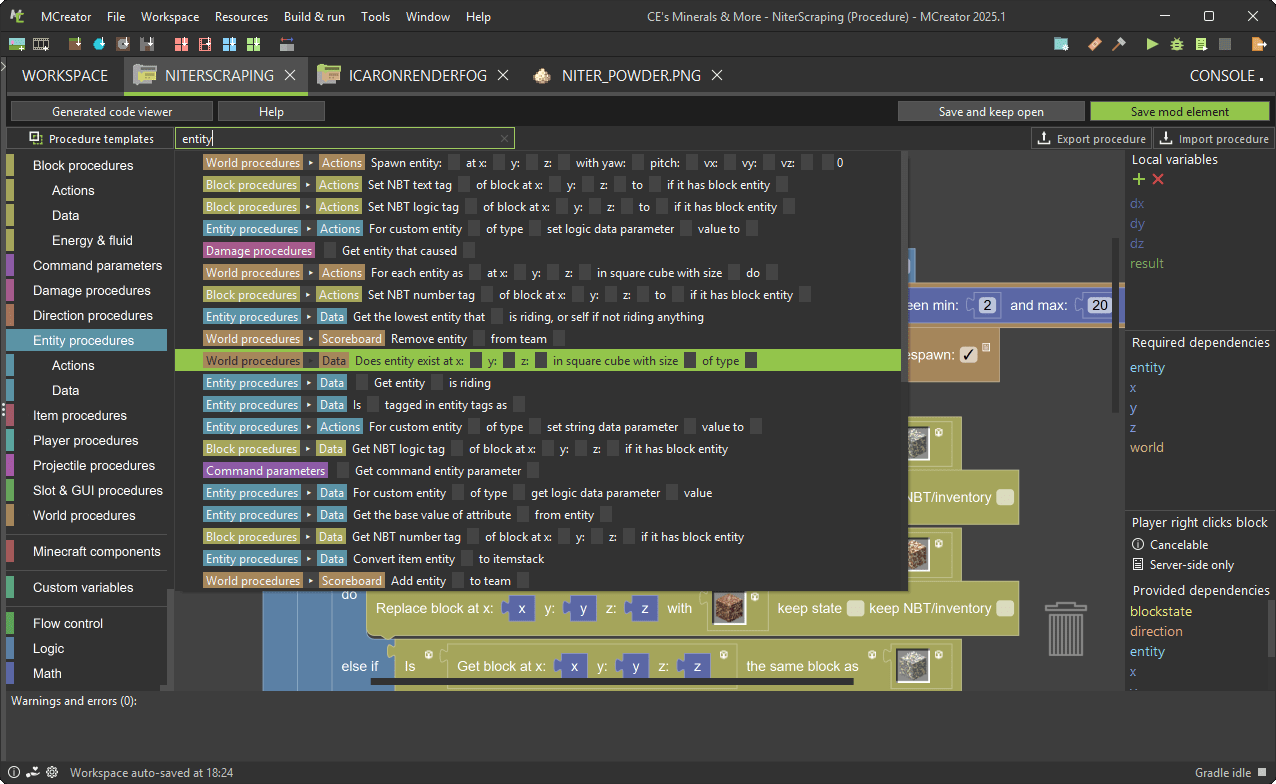Click the red-blue arrows toolbar icon

[287, 44]
